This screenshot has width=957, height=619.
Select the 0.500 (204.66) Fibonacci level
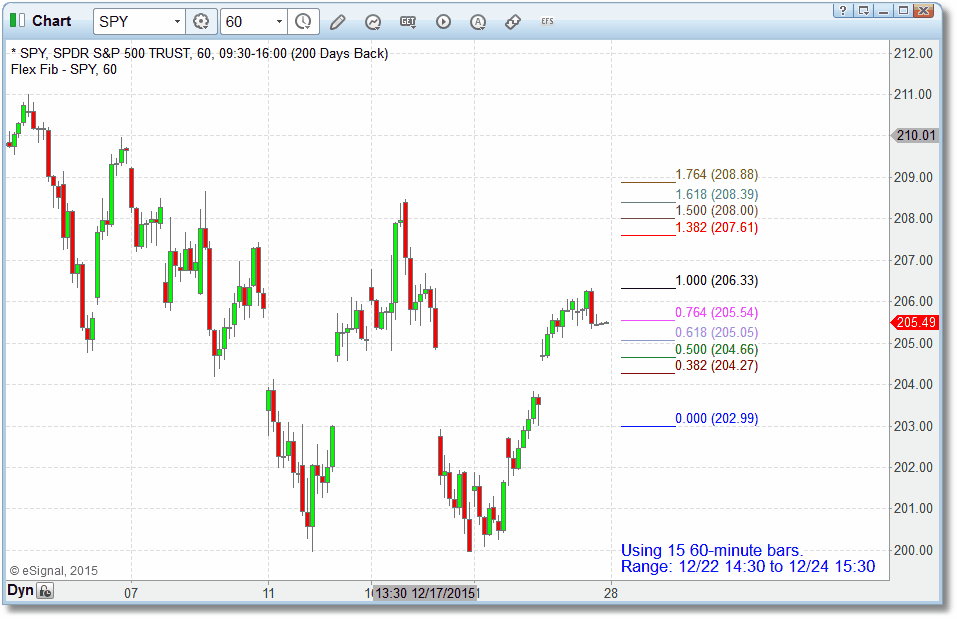717,350
